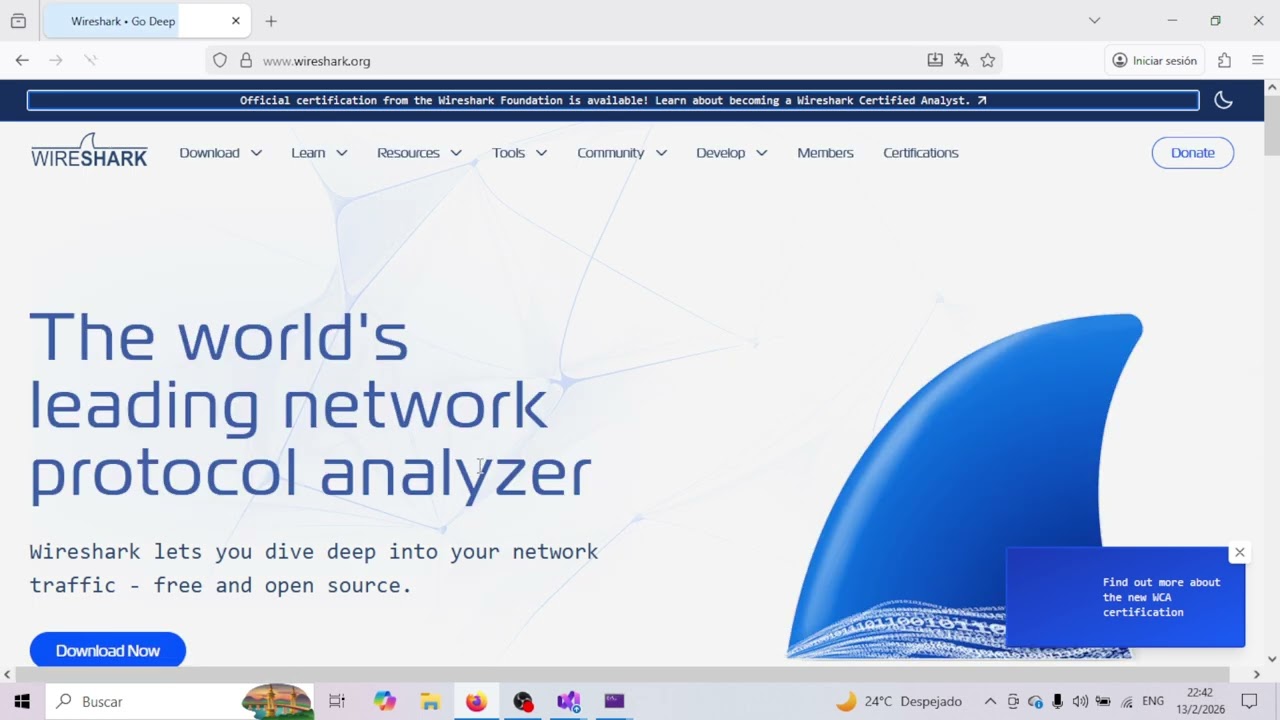Click the Download Now button
Viewport: 1280px width, 720px height.
coord(108,650)
